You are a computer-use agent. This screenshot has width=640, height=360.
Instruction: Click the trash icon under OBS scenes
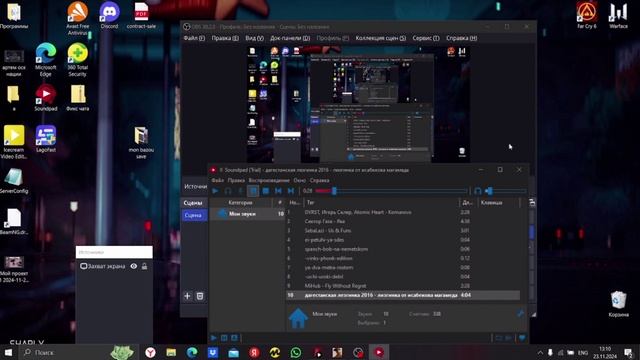tap(200, 296)
